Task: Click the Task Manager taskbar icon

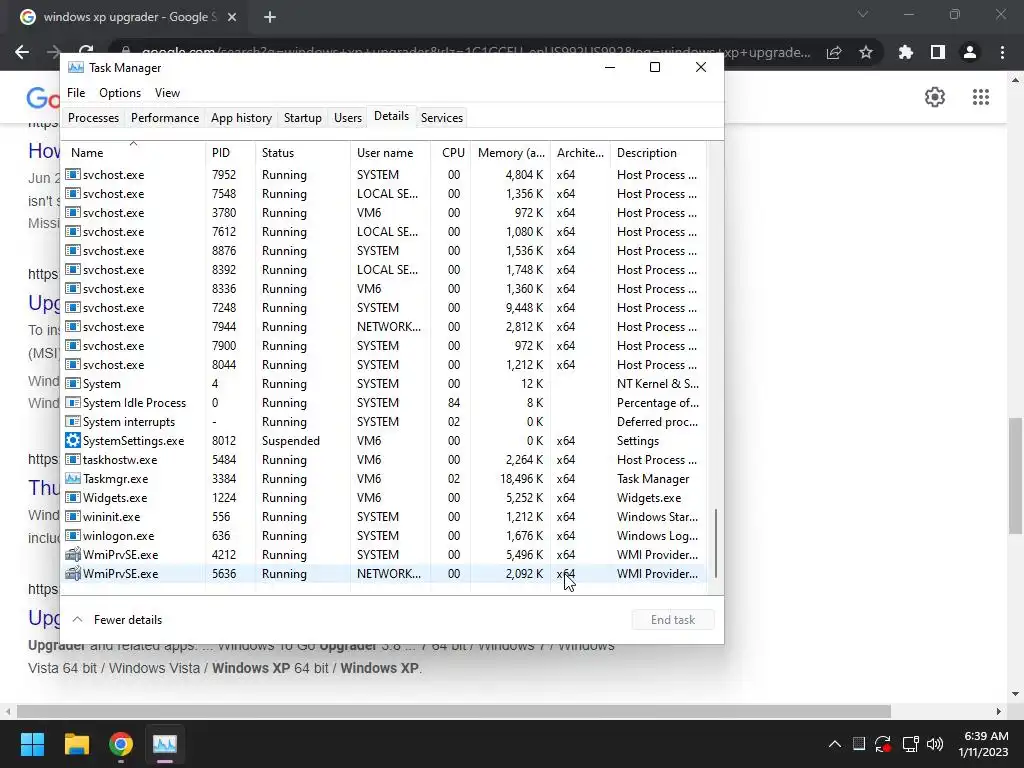Action: pyautogui.click(x=165, y=744)
